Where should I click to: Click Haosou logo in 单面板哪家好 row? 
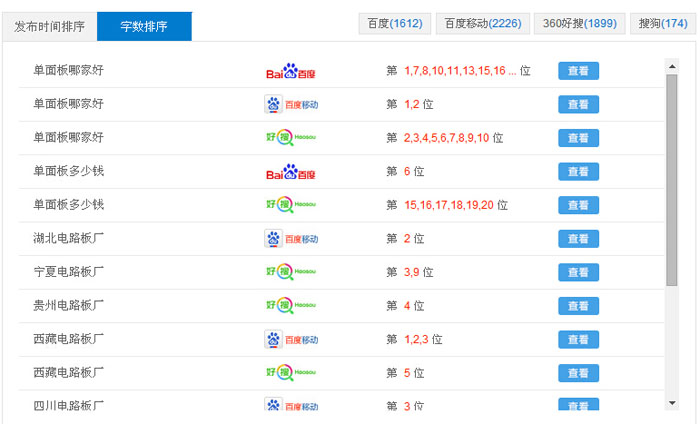pyautogui.click(x=291, y=137)
